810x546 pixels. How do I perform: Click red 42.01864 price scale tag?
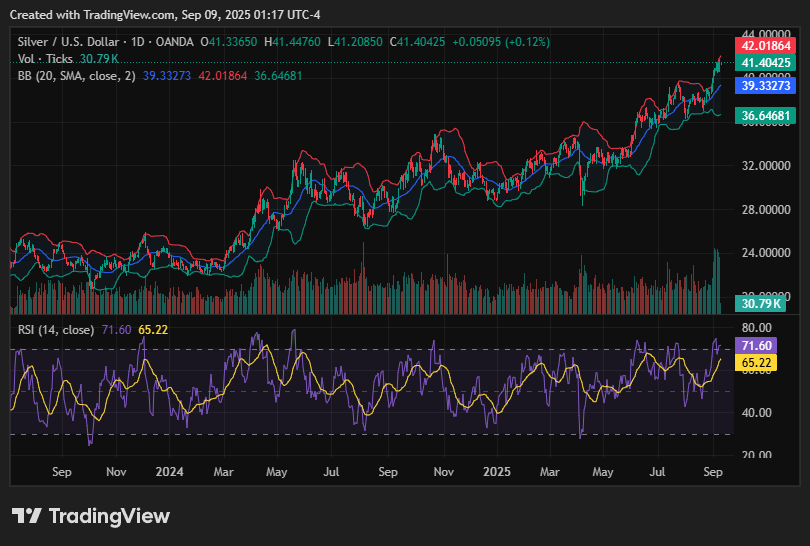click(x=766, y=45)
